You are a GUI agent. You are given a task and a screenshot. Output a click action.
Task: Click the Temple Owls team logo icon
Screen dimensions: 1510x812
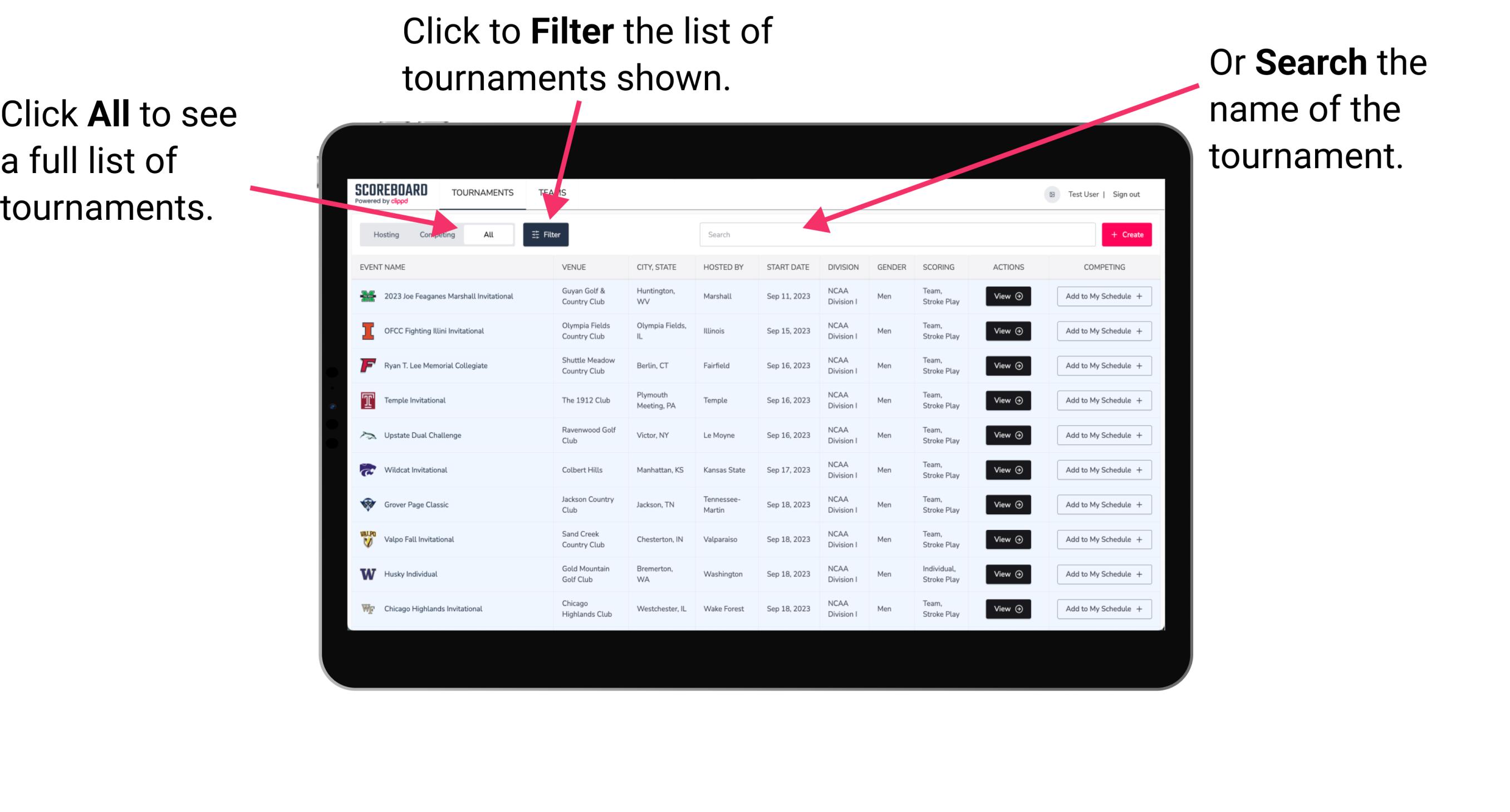tap(367, 400)
